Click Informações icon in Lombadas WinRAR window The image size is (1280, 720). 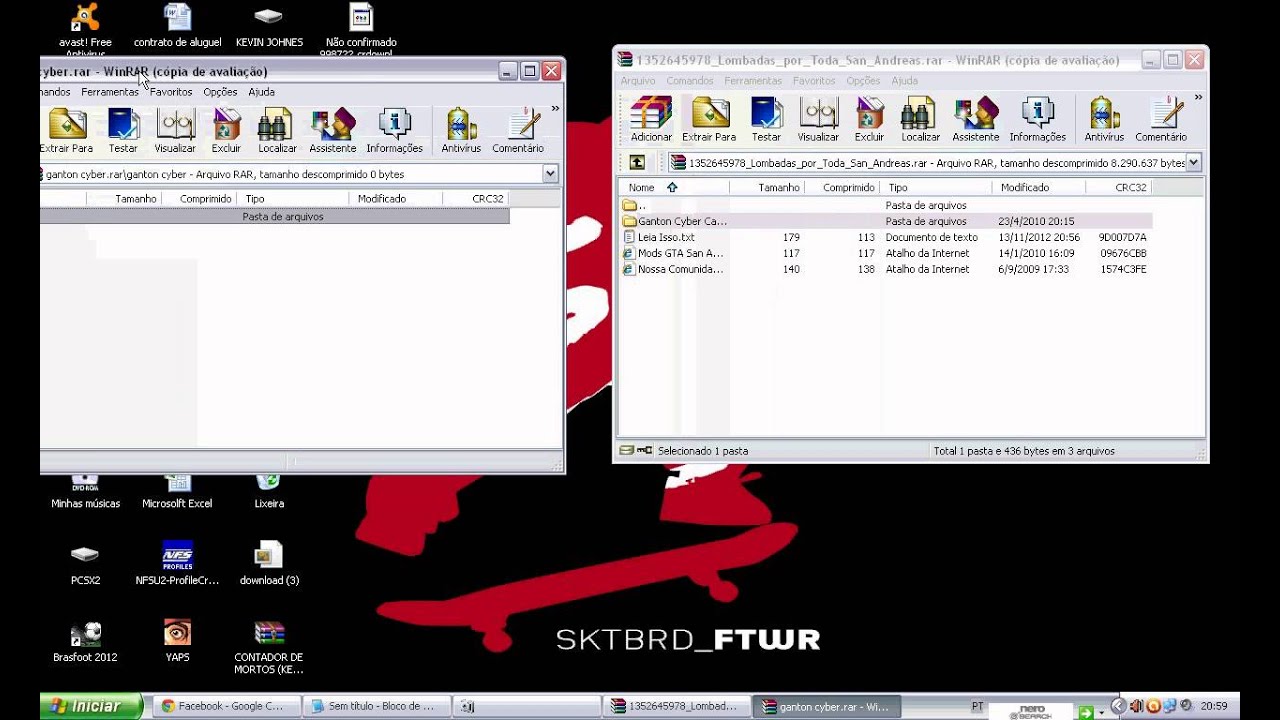tap(1037, 119)
